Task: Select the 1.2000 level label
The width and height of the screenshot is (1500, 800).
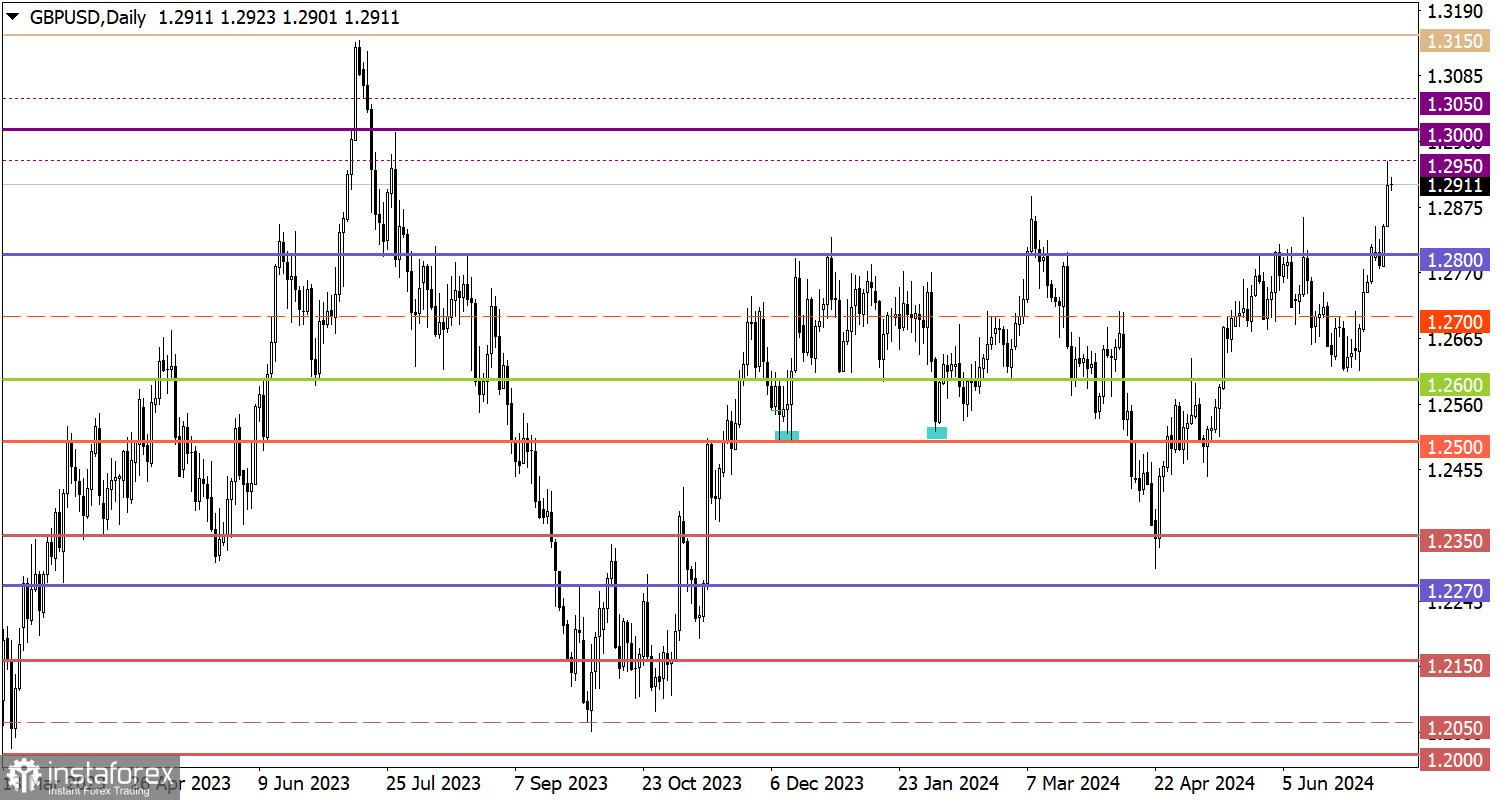Action: pyautogui.click(x=1455, y=760)
